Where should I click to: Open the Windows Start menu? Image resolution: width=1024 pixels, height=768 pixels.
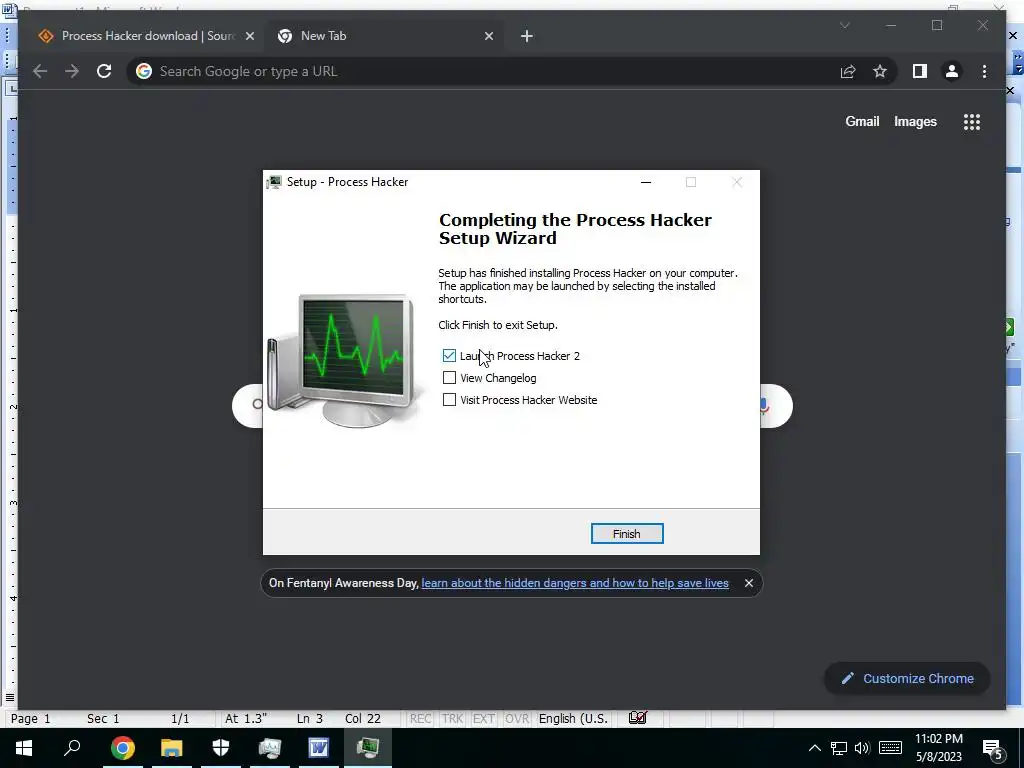click(24, 748)
